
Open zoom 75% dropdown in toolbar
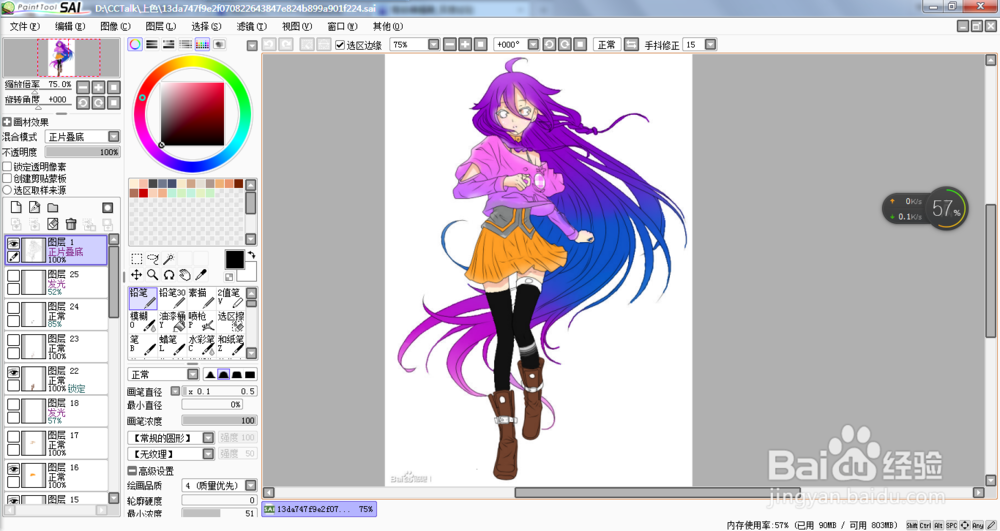(x=434, y=44)
